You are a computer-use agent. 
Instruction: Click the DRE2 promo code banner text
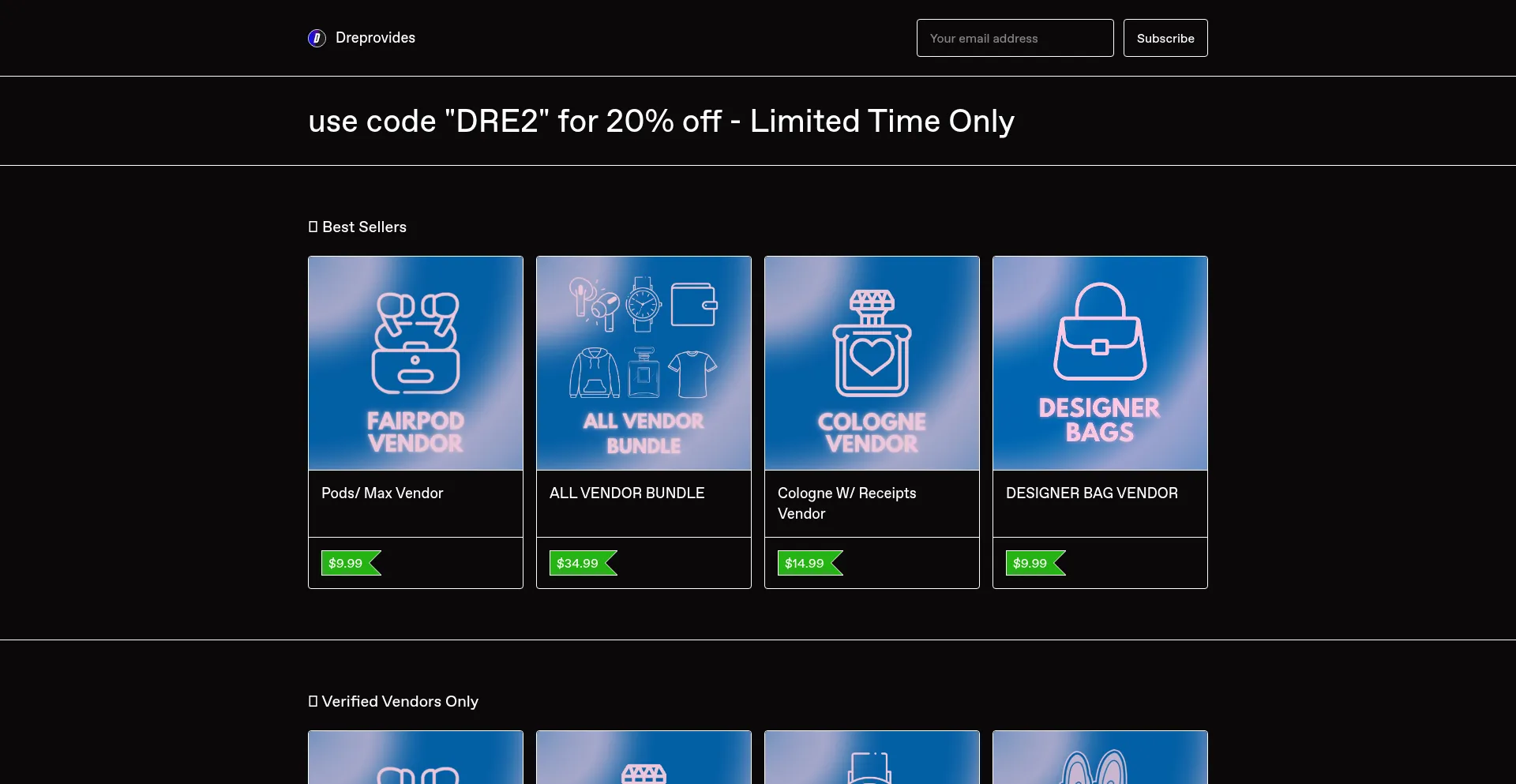[x=661, y=122]
